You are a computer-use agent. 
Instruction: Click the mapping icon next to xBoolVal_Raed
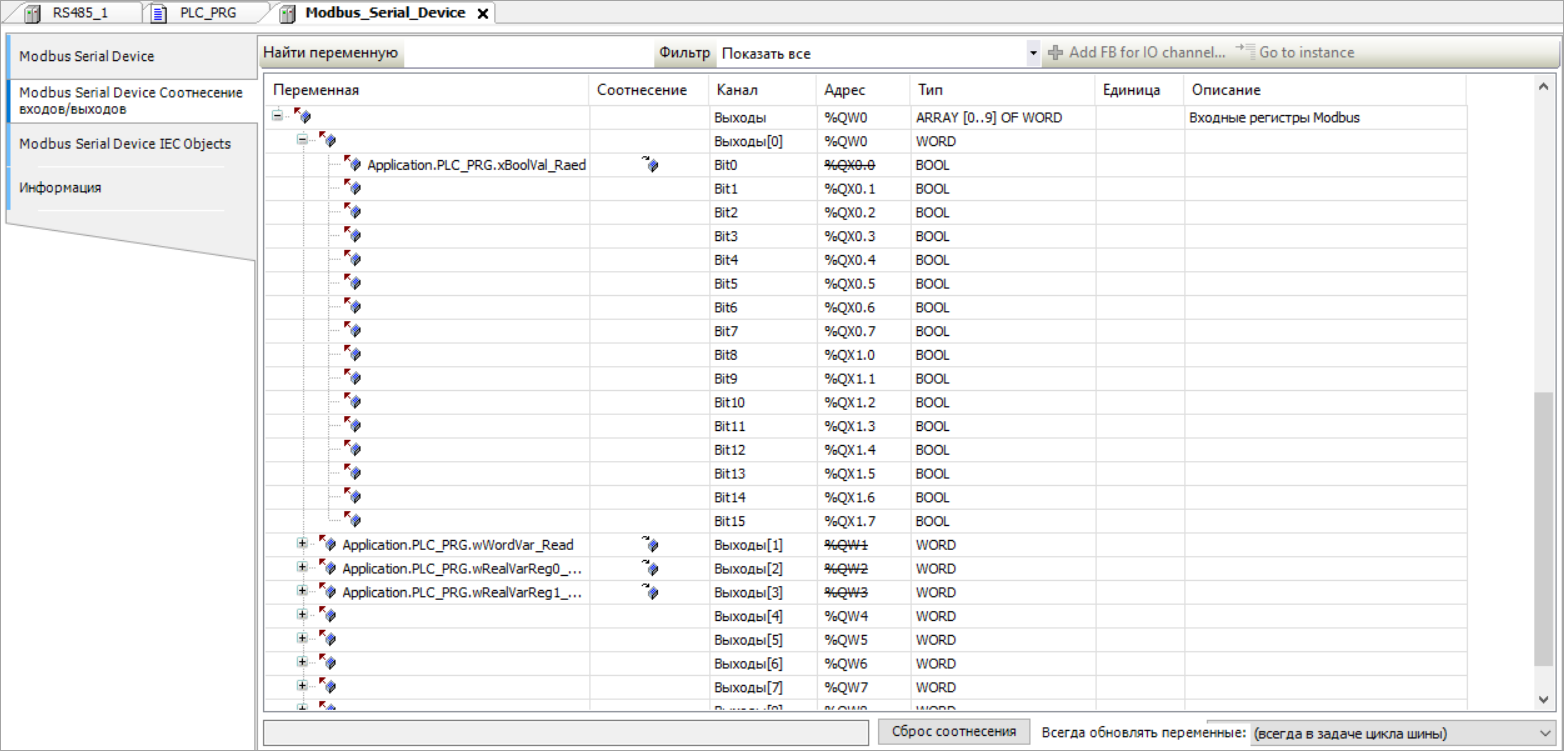pos(650,165)
